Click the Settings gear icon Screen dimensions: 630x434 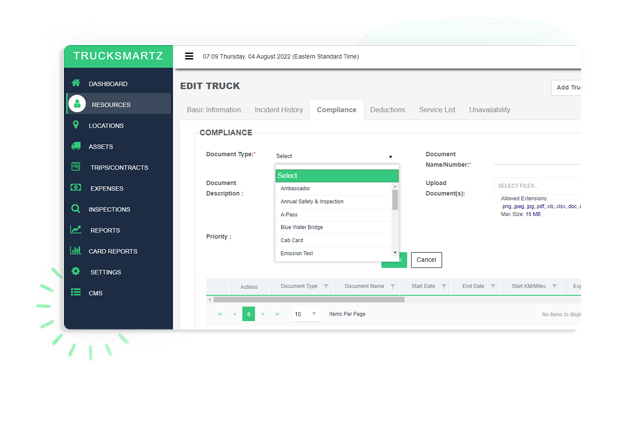tap(76, 271)
